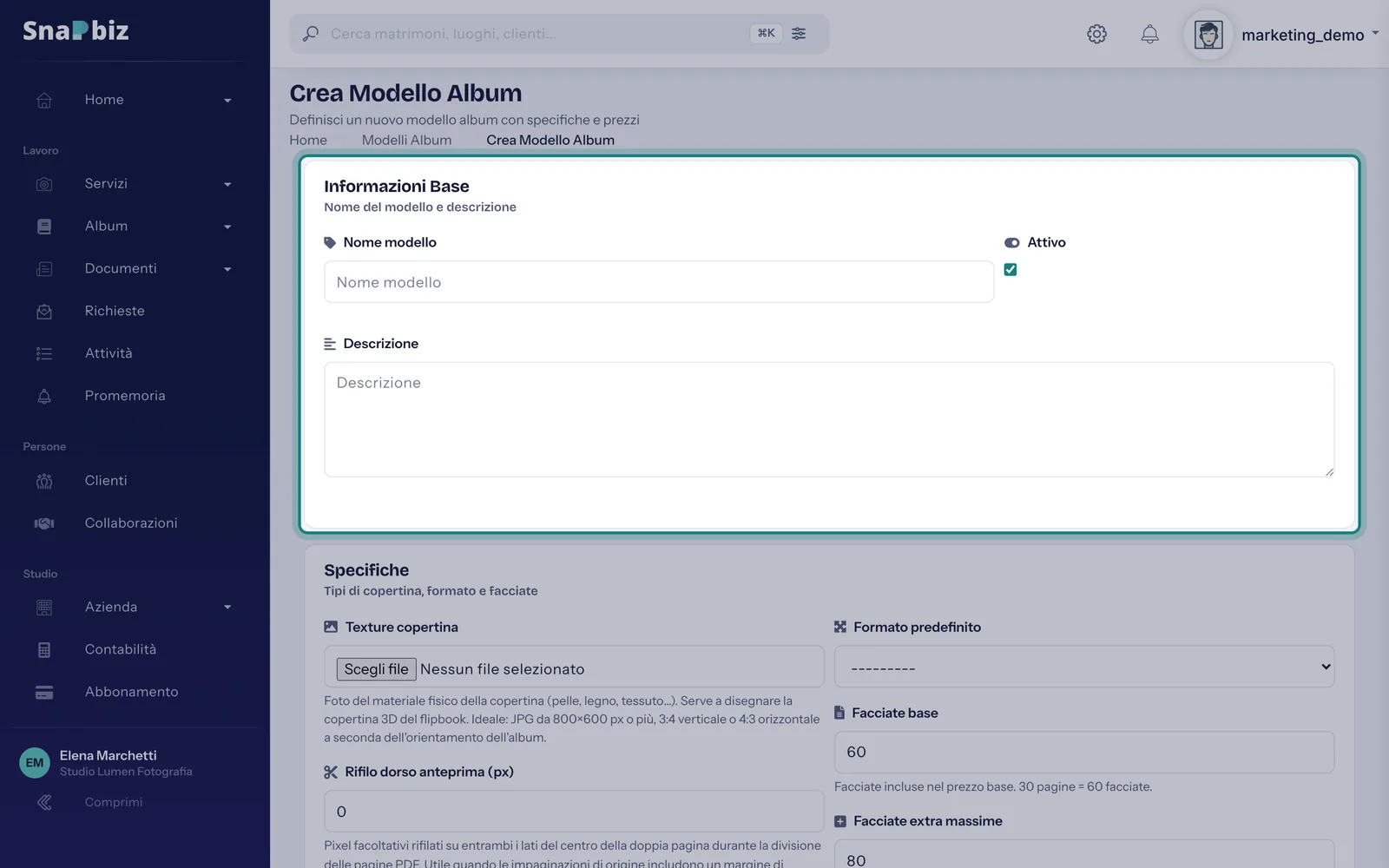Click the Abbonamento credit card icon
Image resolution: width=1389 pixels, height=868 pixels.
tap(44, 693)
